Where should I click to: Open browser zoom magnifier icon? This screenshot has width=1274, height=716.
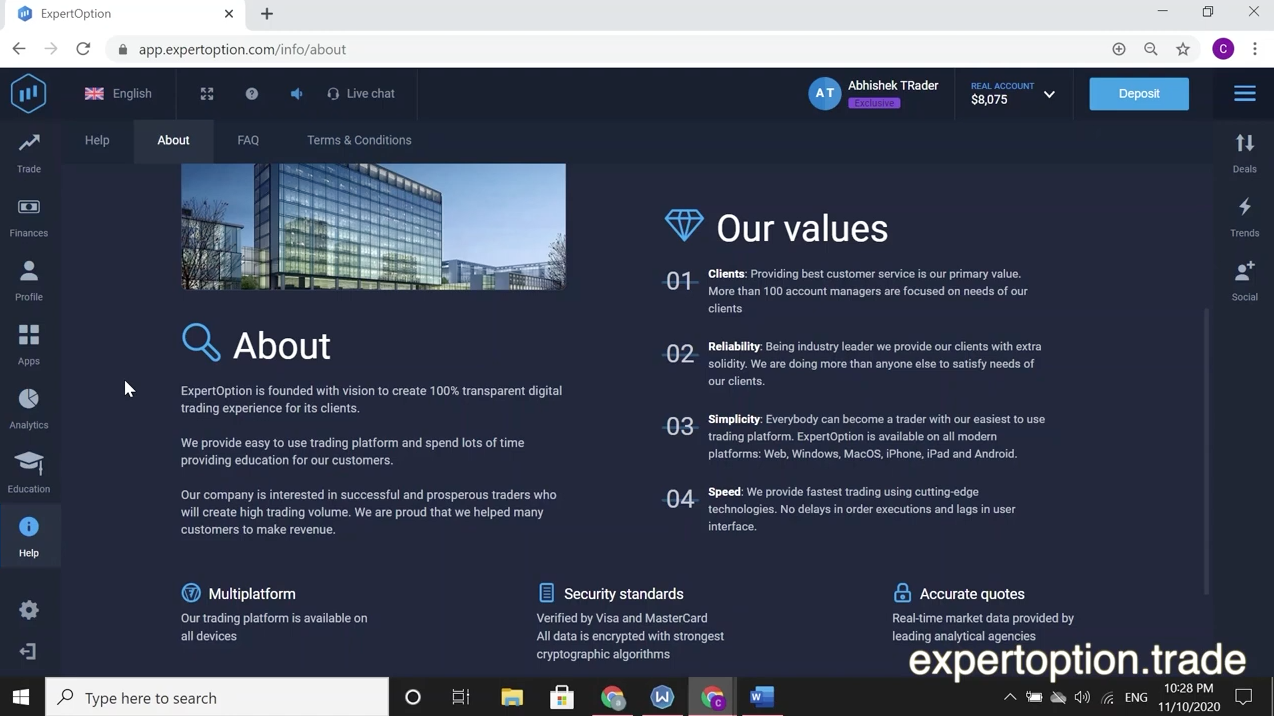[x=1151, y=49]
